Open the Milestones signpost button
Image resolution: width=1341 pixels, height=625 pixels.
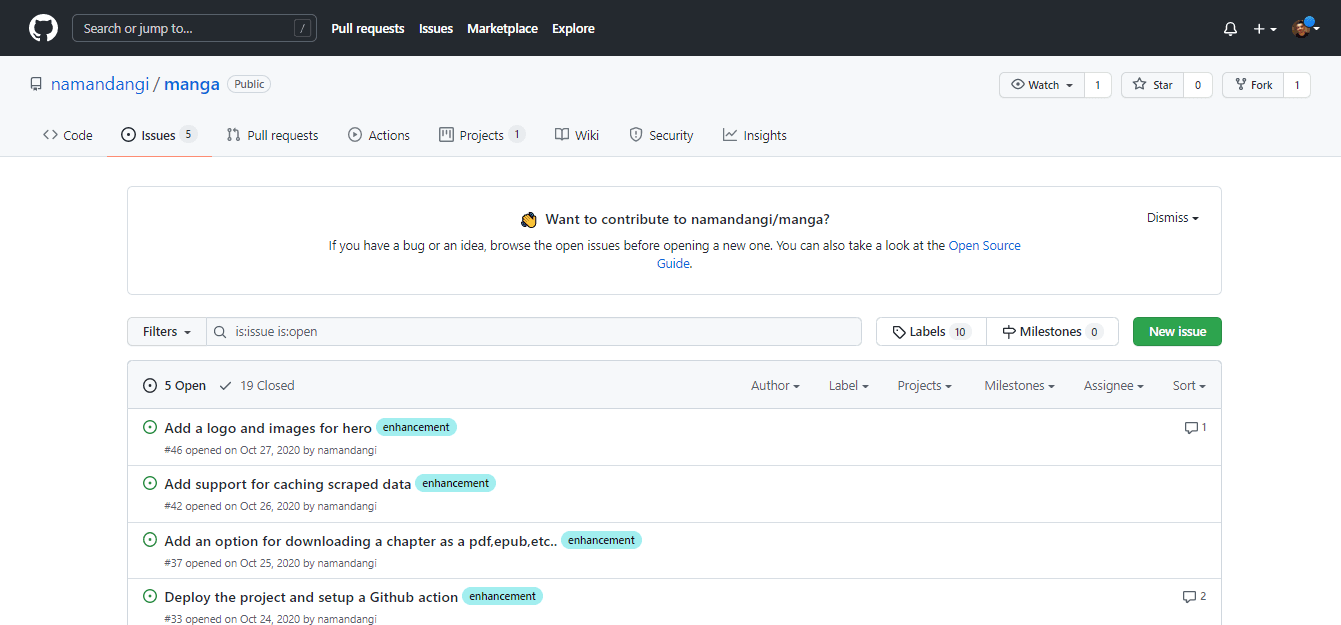pyautogui.click(x=1052, y=332)
